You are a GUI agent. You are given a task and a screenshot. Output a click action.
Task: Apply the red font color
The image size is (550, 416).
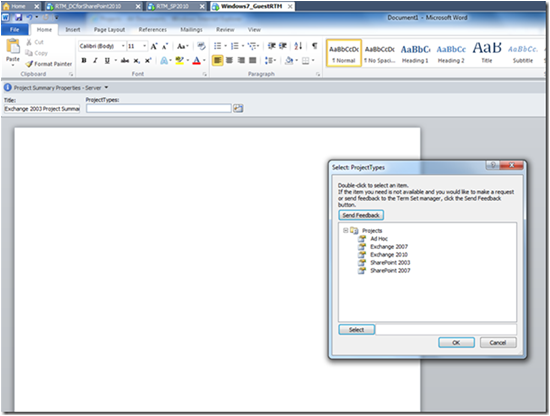[196, 60]
